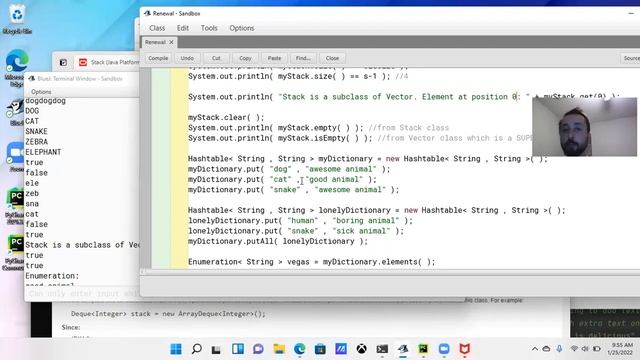Click the 'myDictionary.putAll' code line
640x360 pixels.
278,241
